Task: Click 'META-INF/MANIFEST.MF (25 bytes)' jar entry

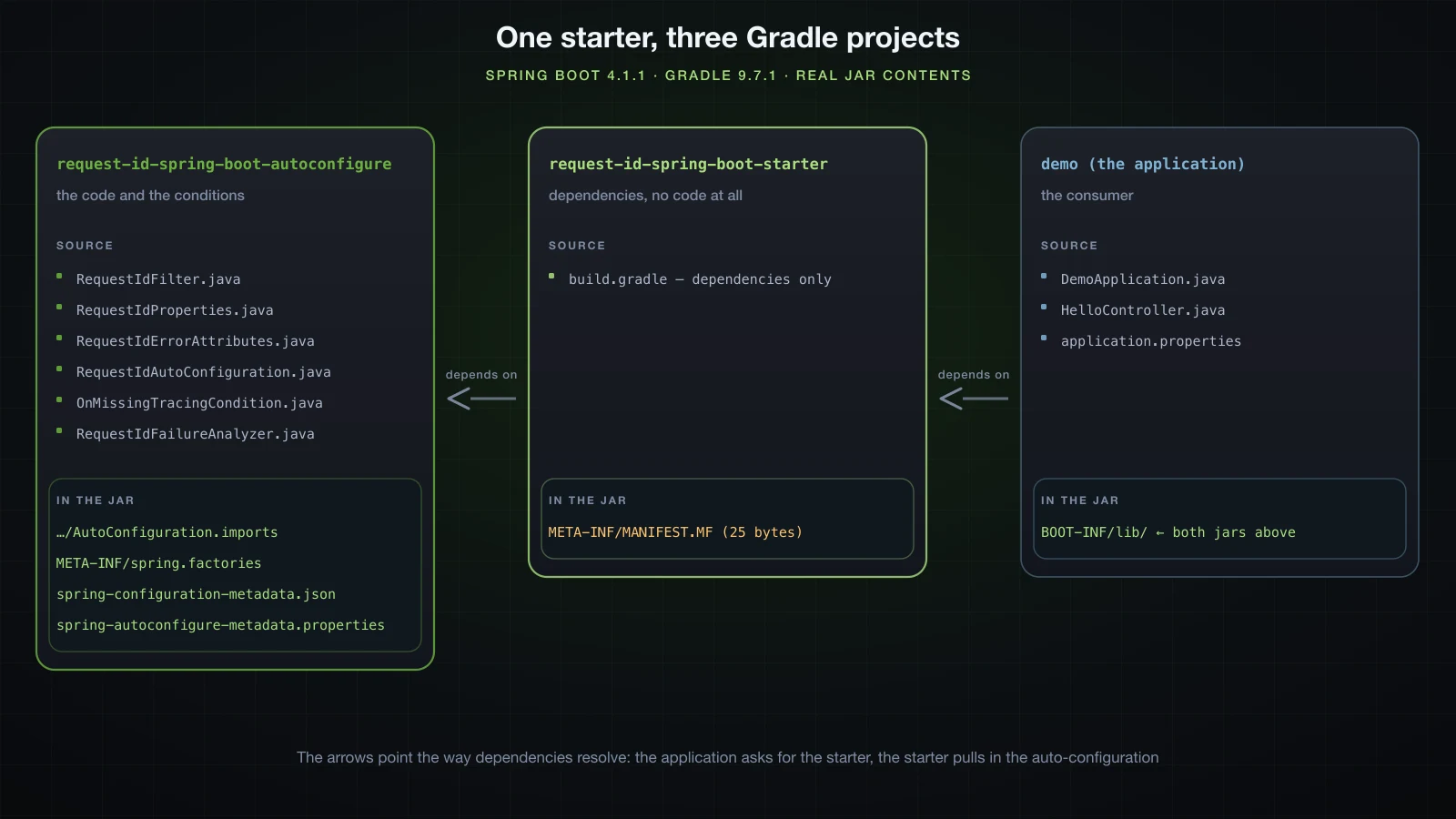Action: tap(675, 532)
